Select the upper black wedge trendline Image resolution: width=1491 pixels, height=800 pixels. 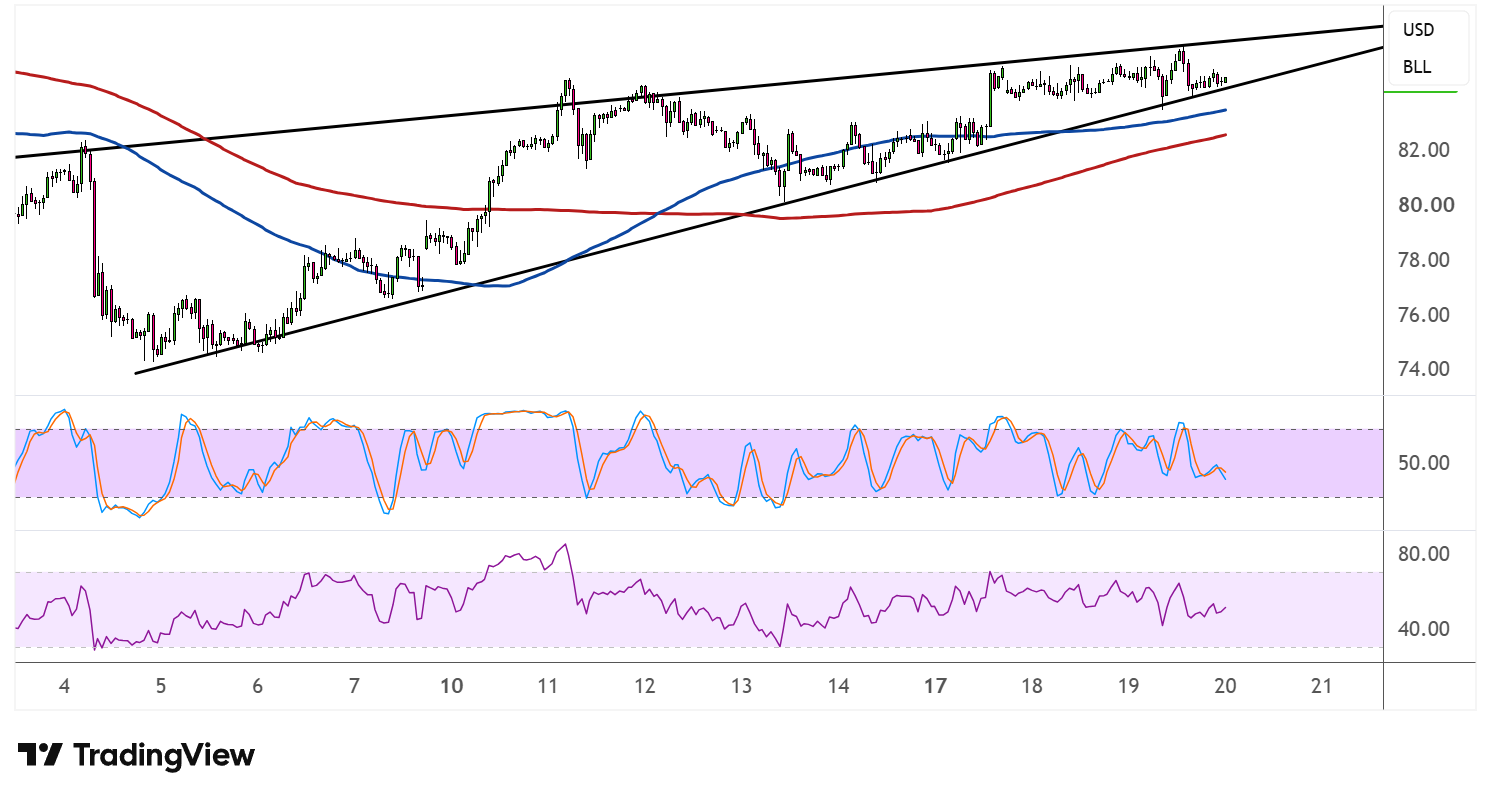point(700,92)
